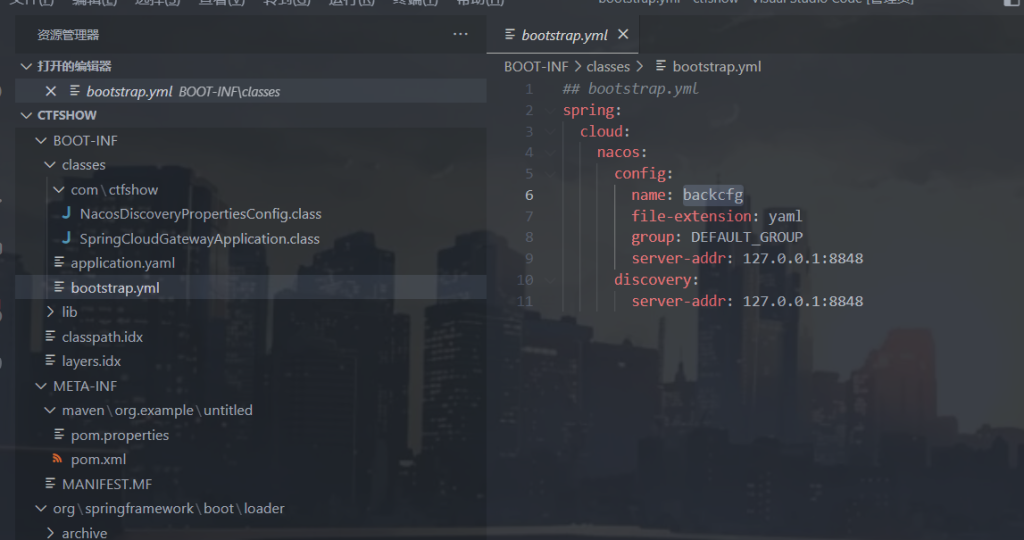1024x540 pixels.
Task: Click line number 9 in the editor gutter
Action: pos(529,259)
